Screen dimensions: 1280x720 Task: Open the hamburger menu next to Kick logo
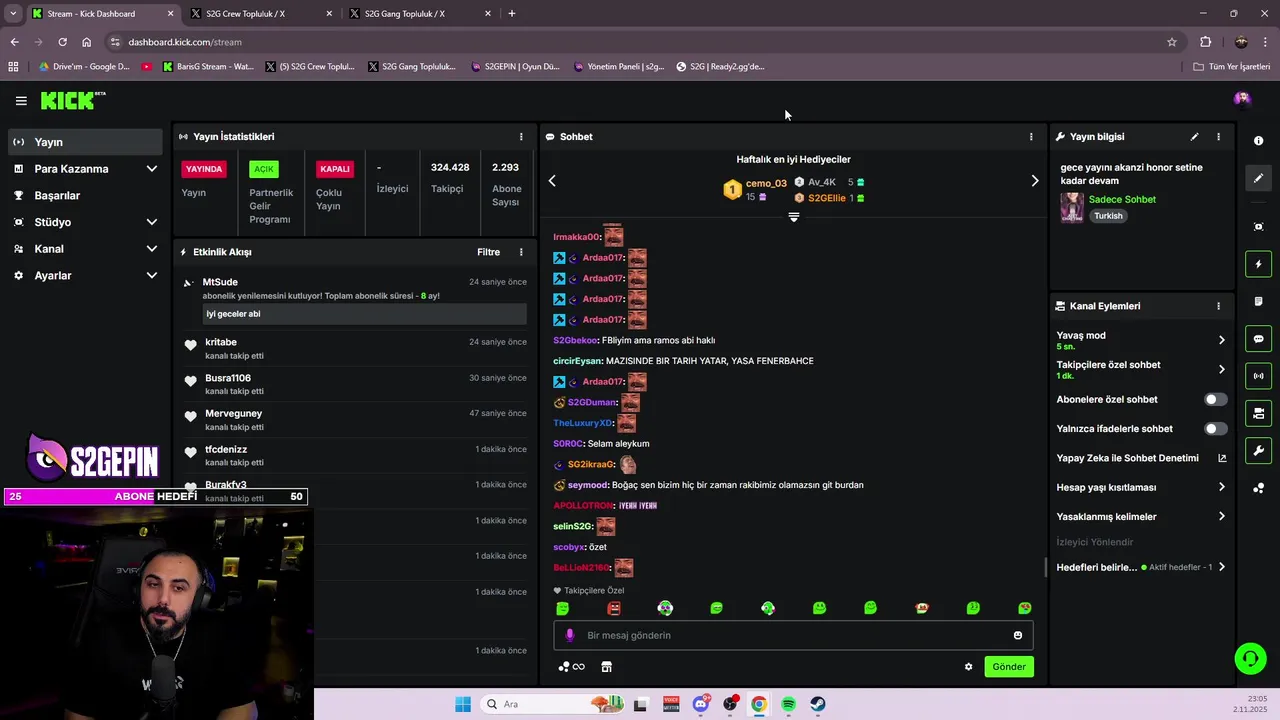click(21, 100)
